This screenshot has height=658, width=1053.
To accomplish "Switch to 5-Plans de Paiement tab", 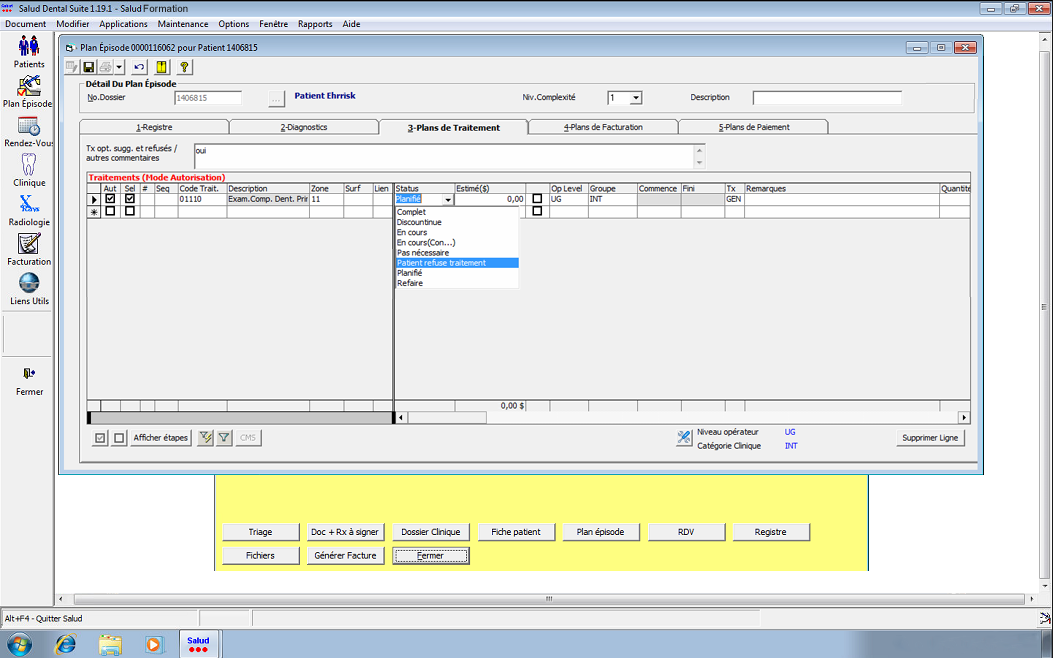I will pyautogui.click(x=753, y=127).
